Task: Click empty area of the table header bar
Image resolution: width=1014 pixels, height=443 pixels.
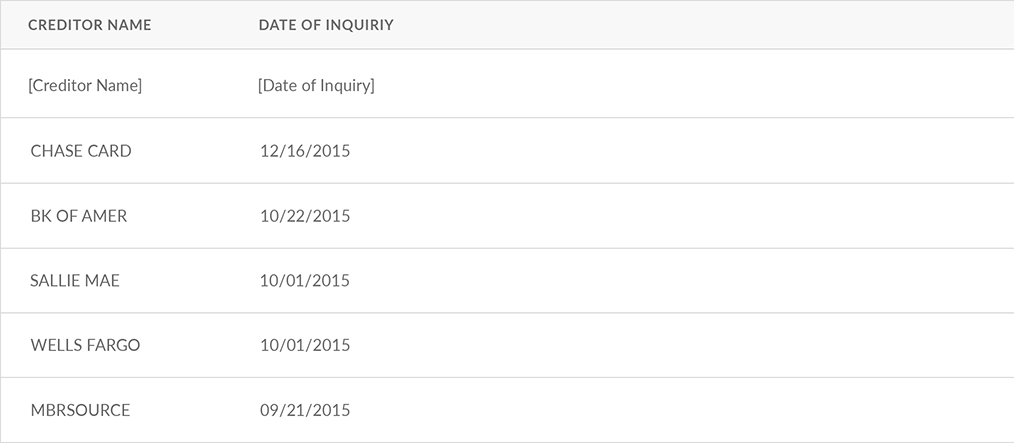Action: [x=700, y=25]
